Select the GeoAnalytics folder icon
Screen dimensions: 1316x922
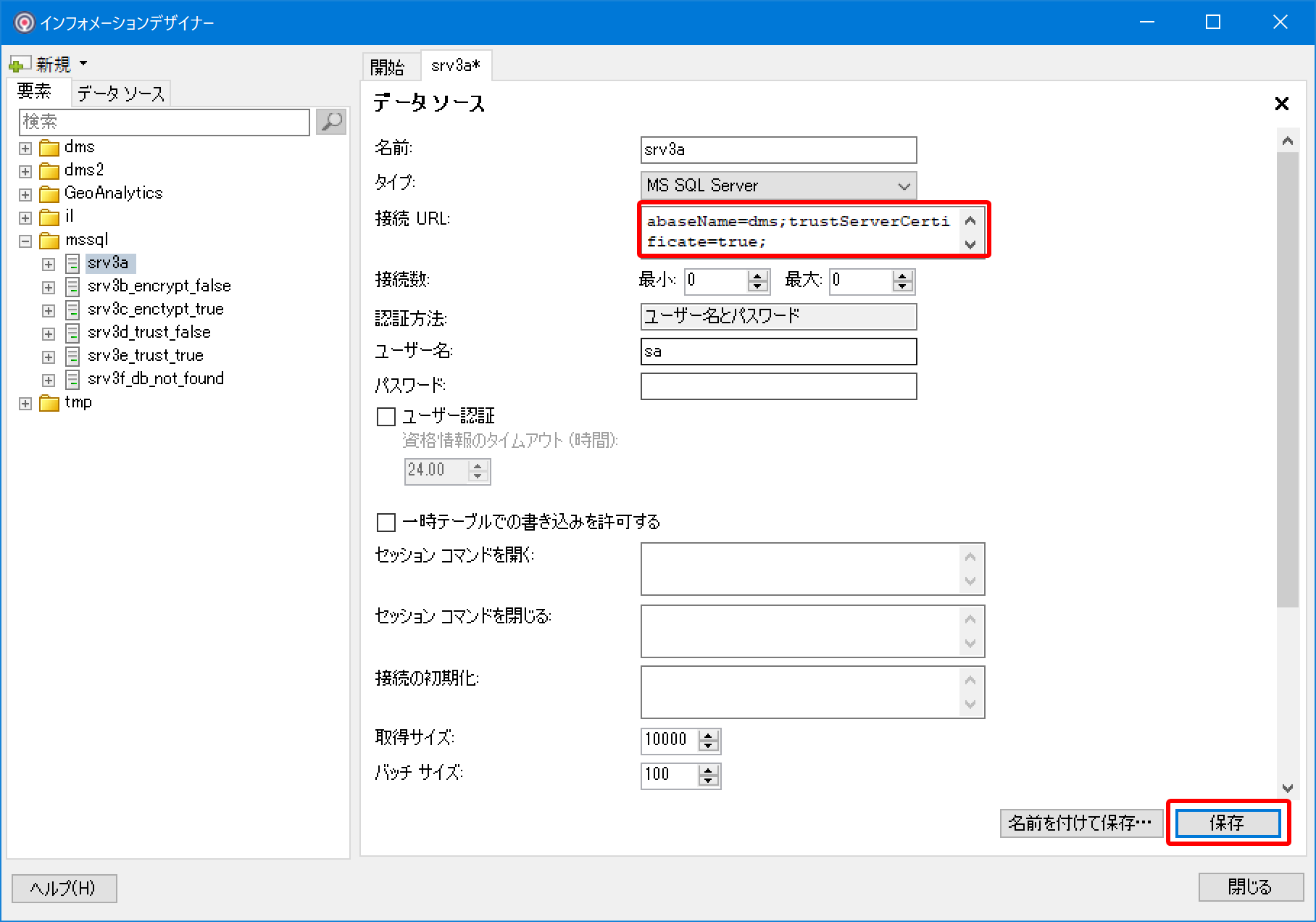[x=49, y=194]
